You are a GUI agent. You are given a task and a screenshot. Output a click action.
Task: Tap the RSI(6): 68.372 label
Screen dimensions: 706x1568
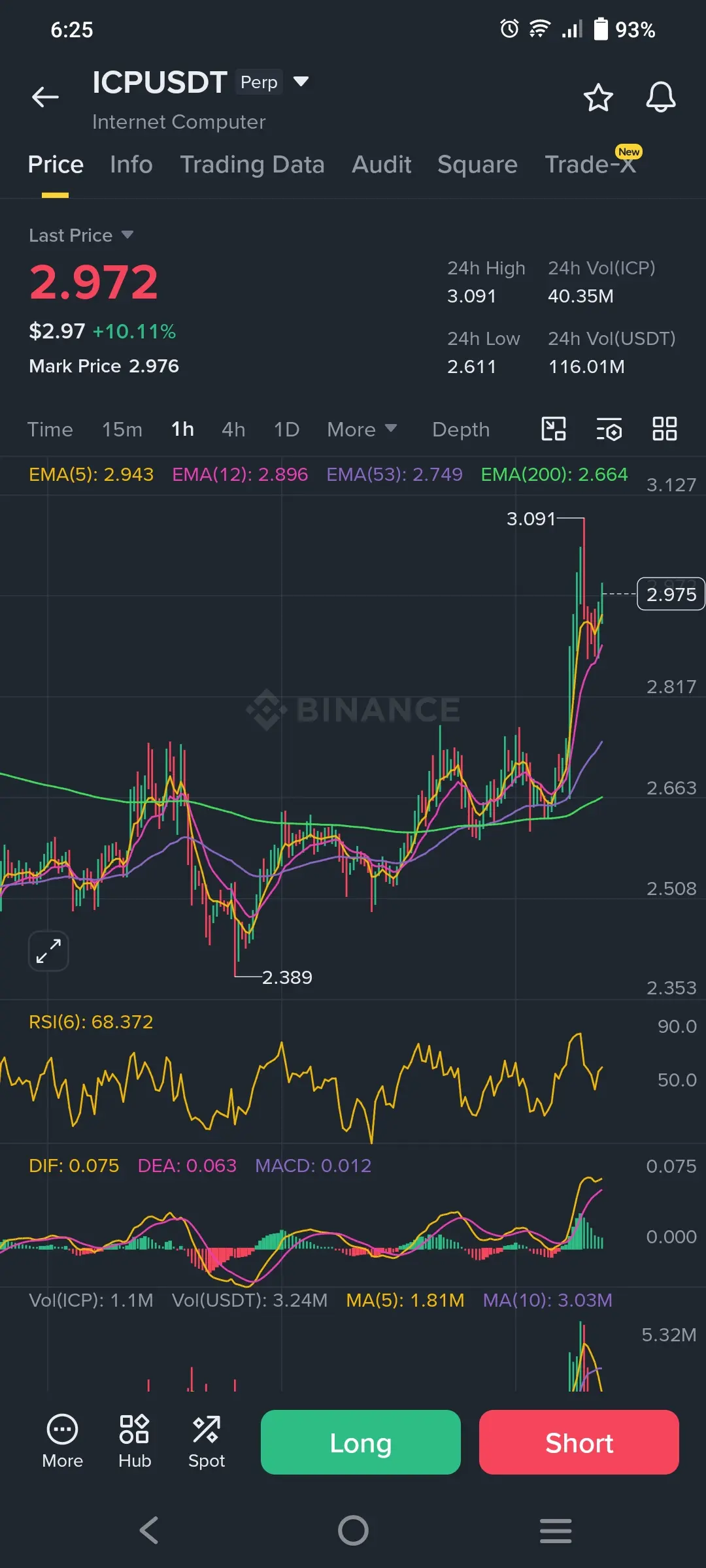tap(91, 1022)
